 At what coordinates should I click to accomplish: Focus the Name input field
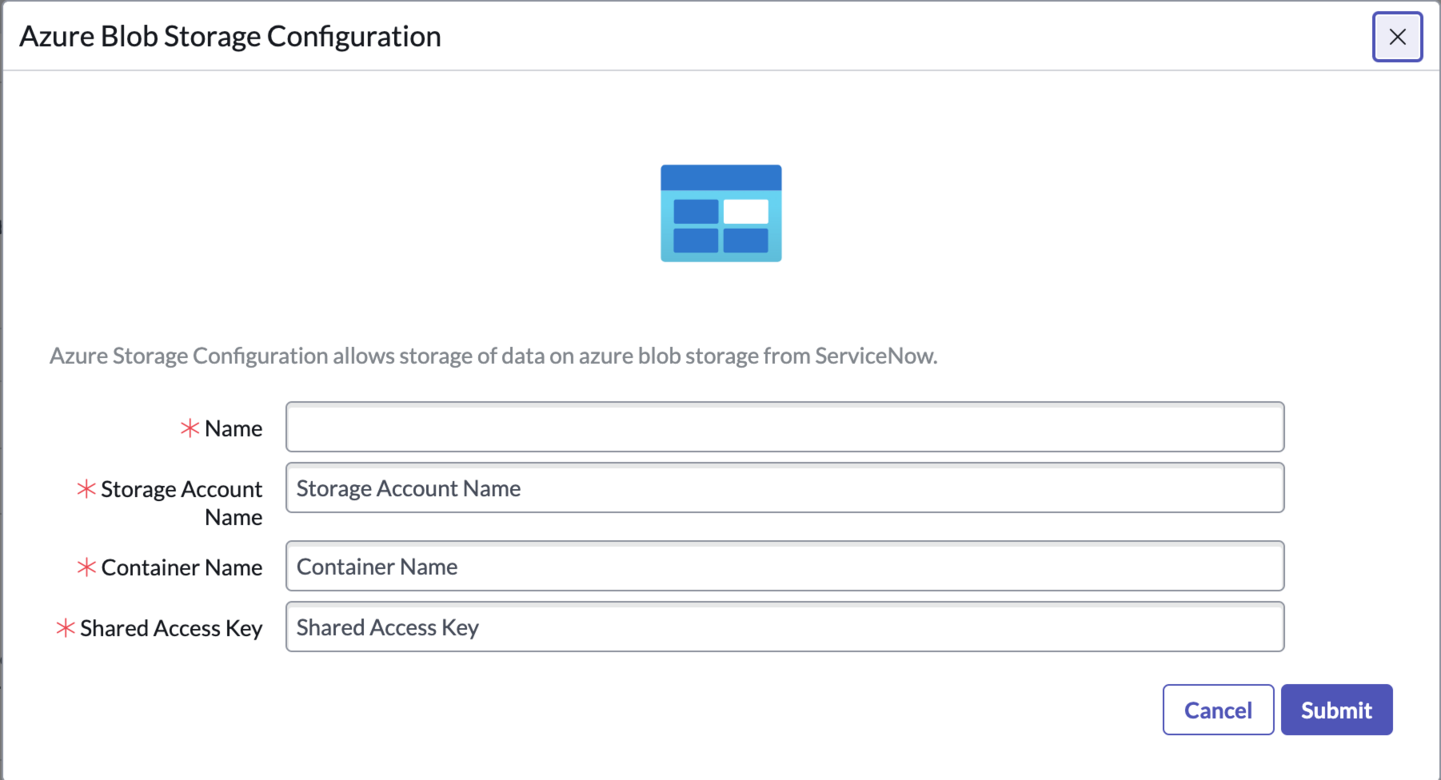[785, 428]
